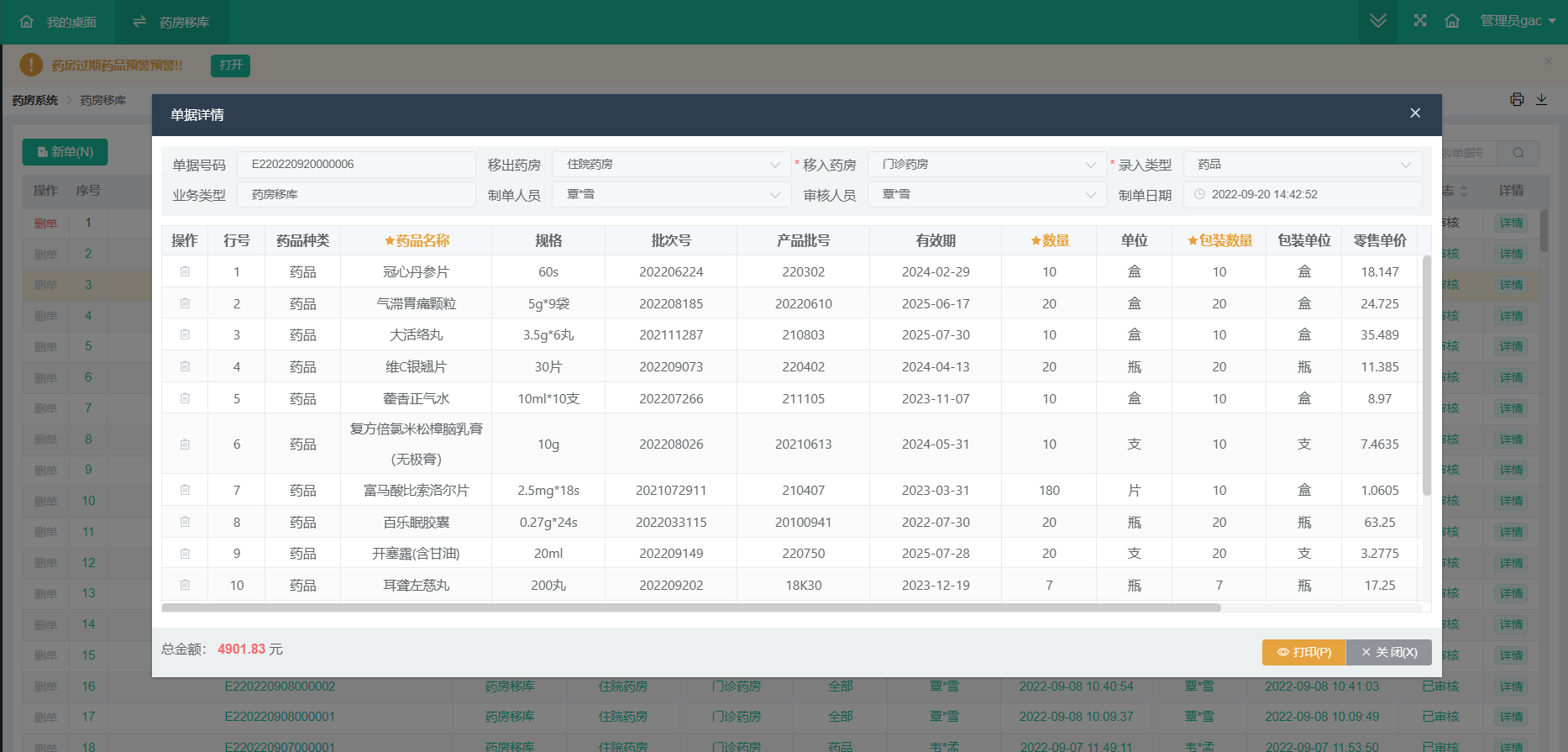Click the 打印(P) button
The image size is (1568, 752).
point(1303,652)
